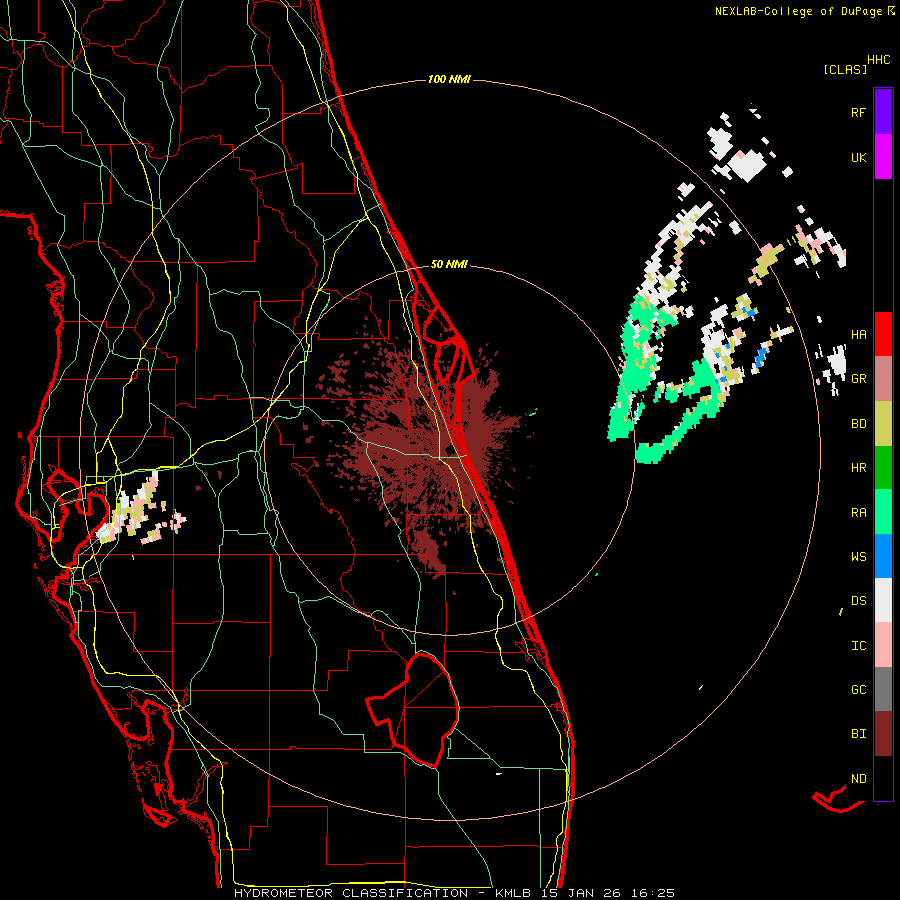The width and height of the screenshot is (900, 900).
Task: Click the HR legend label
Action: pos(858,468)
